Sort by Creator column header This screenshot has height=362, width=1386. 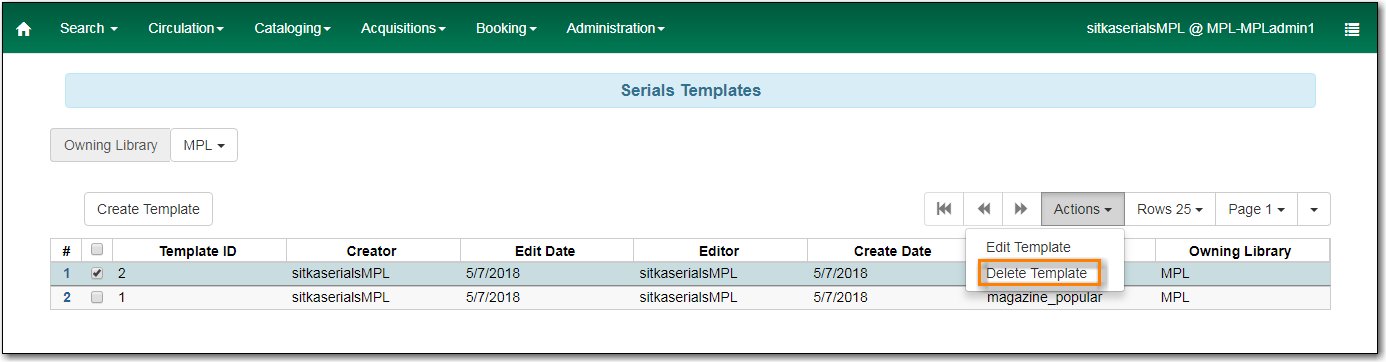(372, 251)
